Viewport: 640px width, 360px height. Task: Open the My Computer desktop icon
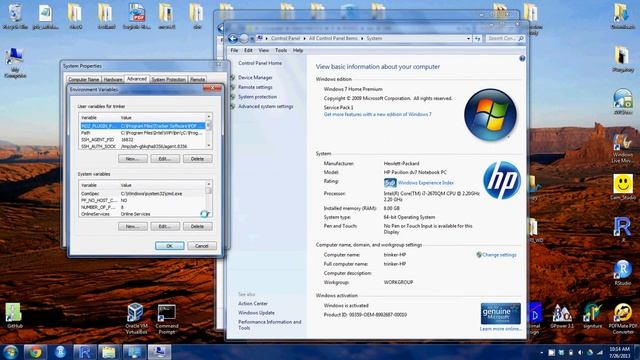15,62
